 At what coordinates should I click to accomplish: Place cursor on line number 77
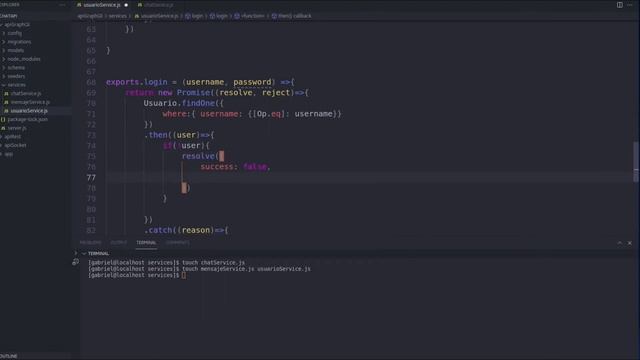coord(91,178)
